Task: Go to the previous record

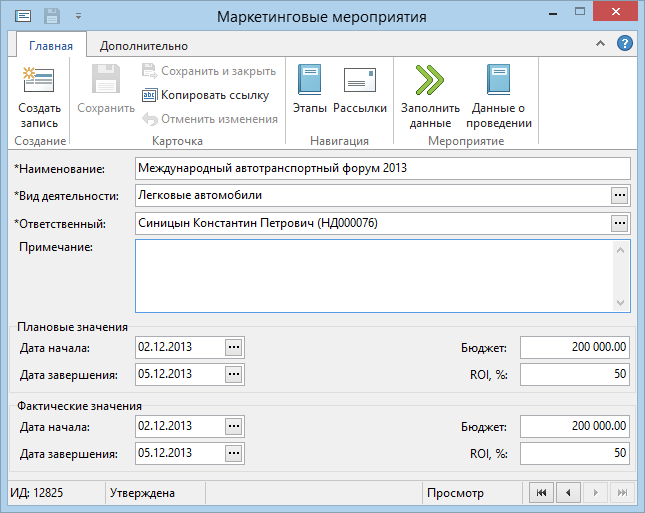Action: 568,493
